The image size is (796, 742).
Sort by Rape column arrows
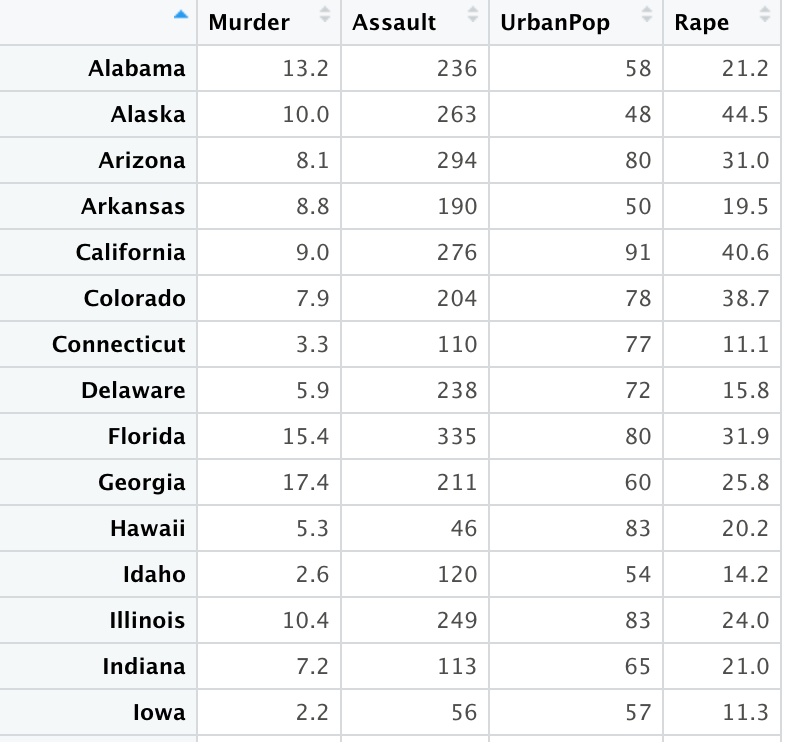765,15
